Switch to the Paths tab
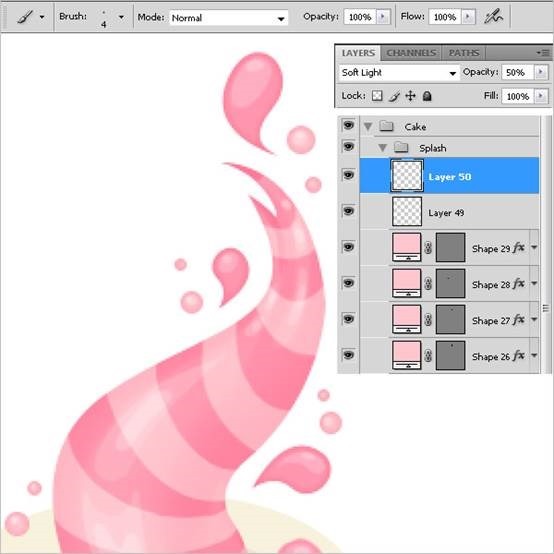The height and width of the screenshot is (554, 554). click(x=464, y=53)
